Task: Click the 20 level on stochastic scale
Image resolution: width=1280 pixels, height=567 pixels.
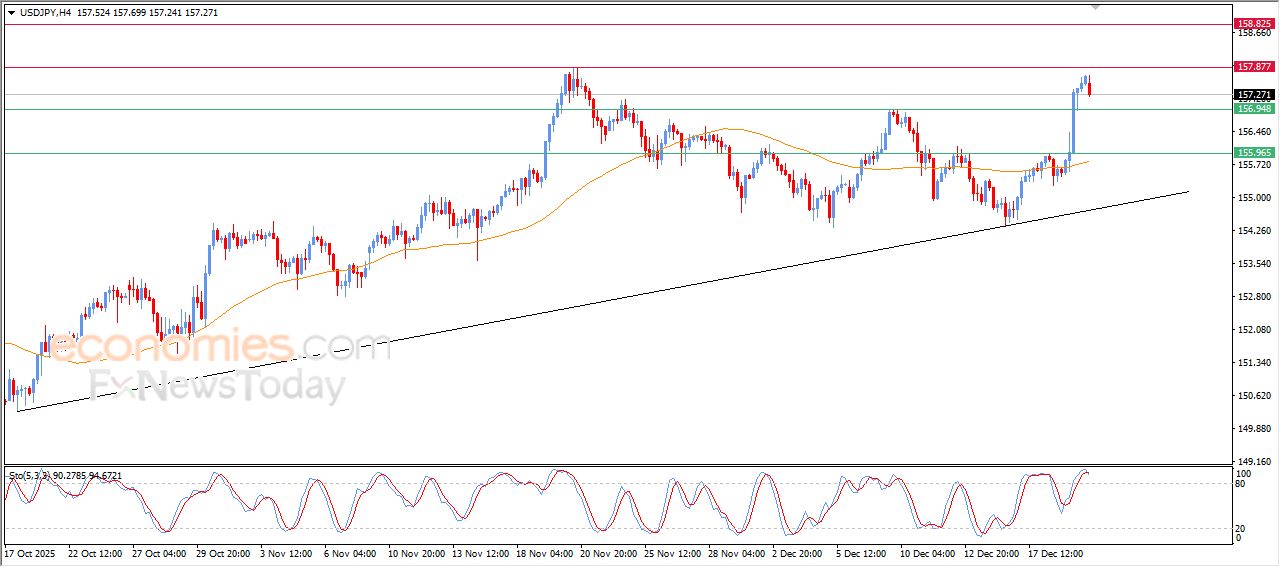Action: pos(1242,528)
